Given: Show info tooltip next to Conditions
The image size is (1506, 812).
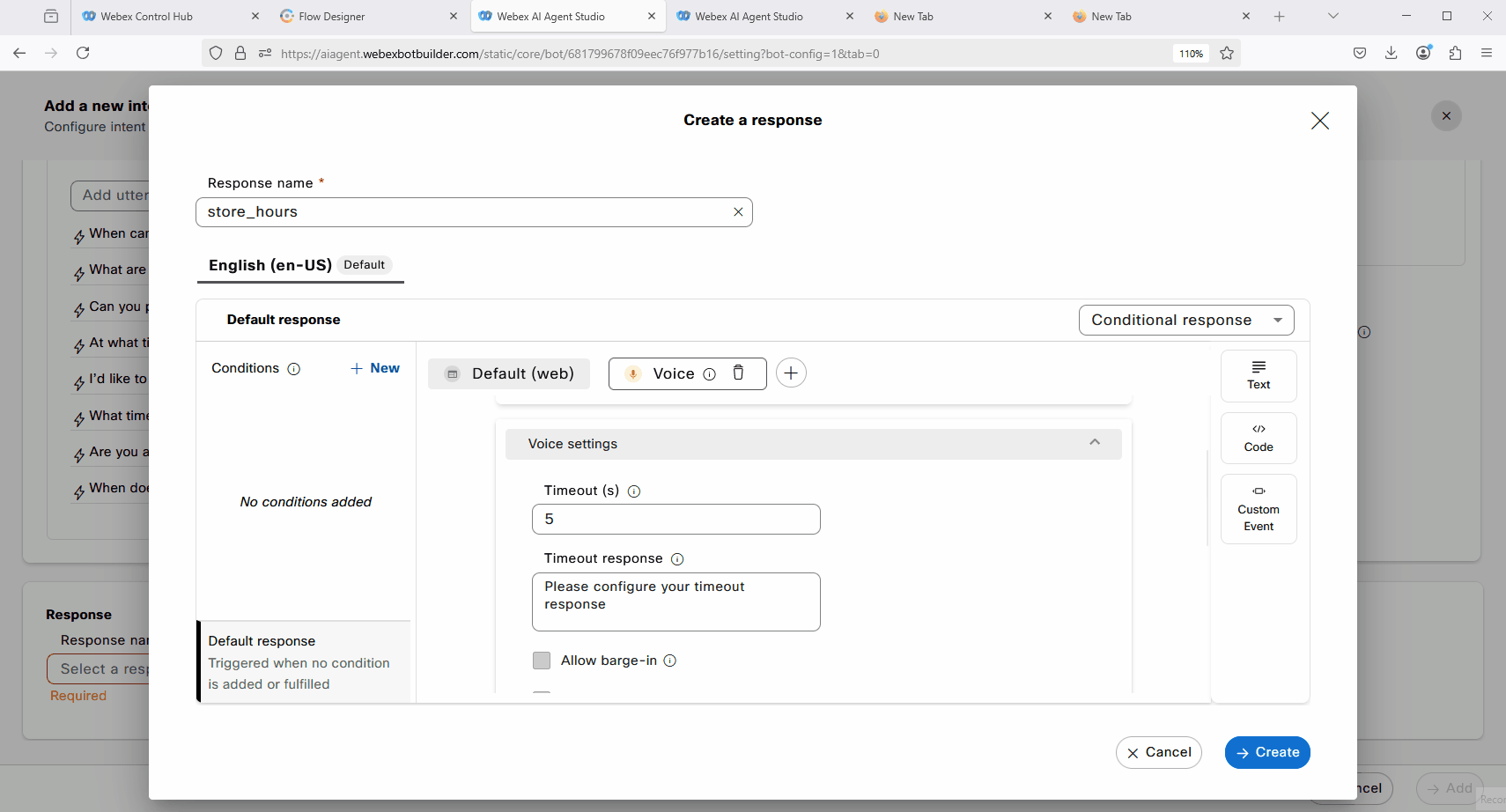Looking at the screenshot, I should click(x=294, y=369).
